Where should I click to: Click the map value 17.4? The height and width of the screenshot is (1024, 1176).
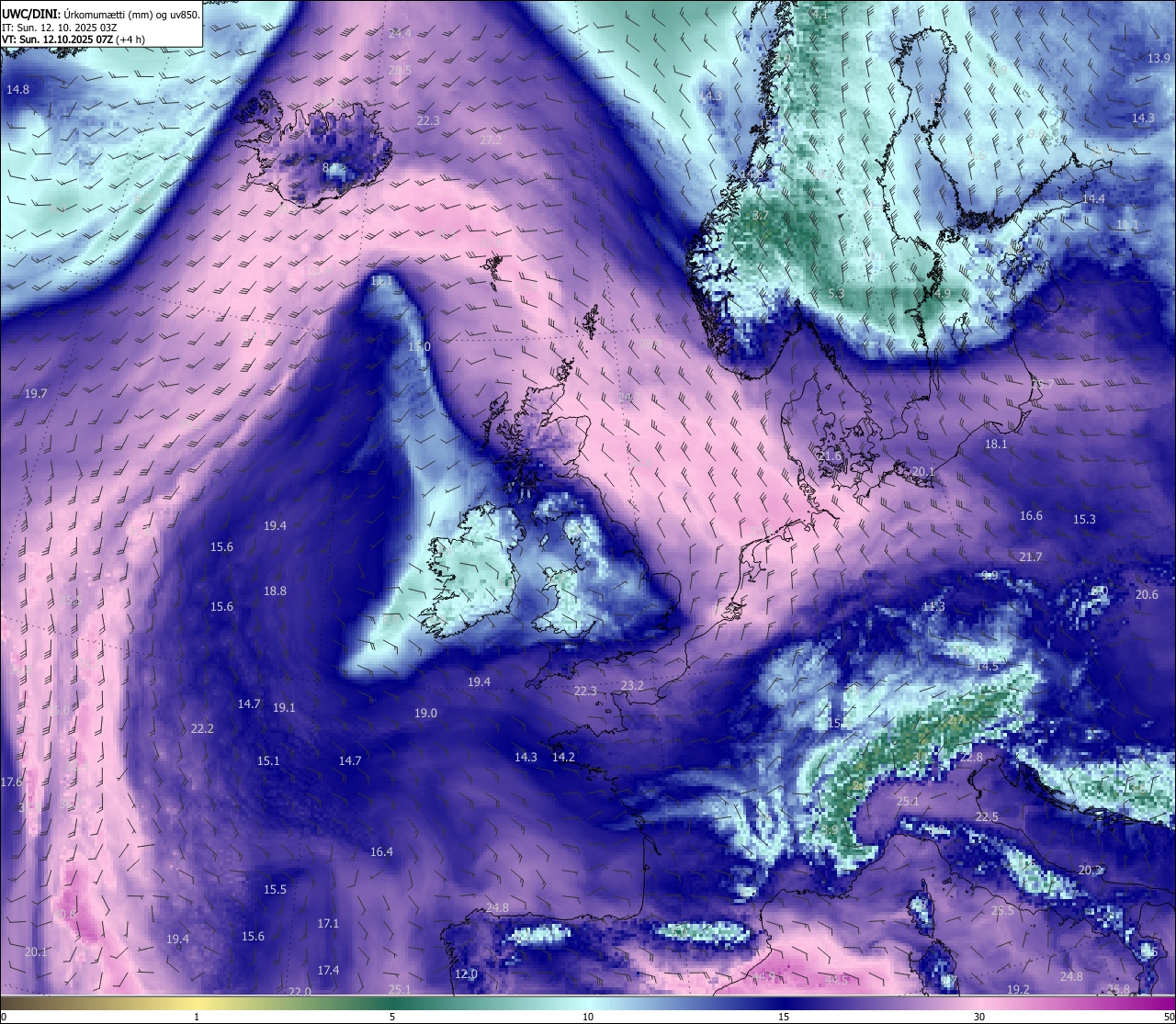point(328,971)
